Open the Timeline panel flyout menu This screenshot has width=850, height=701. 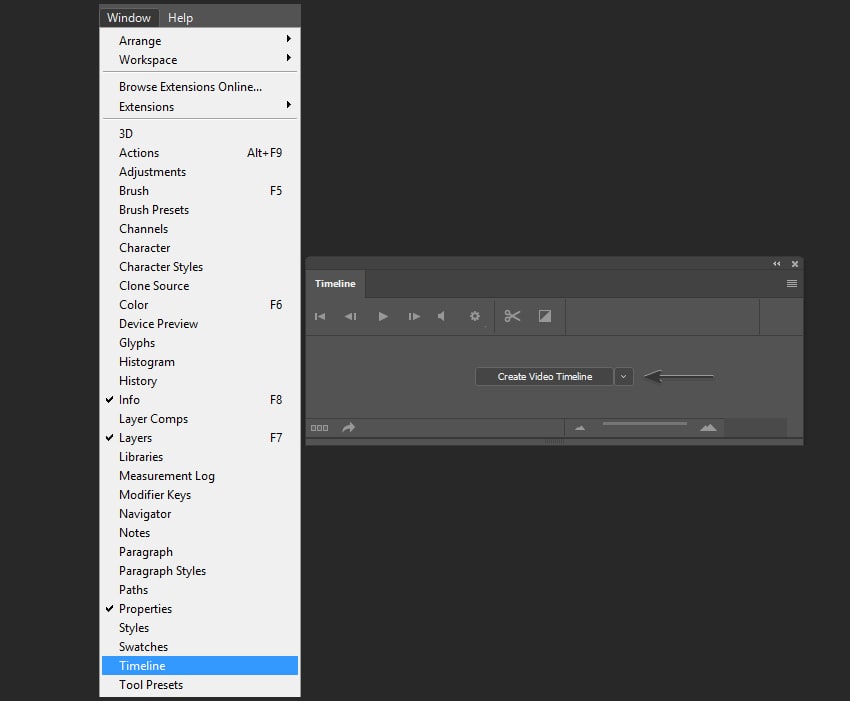[x=792, y=284]
